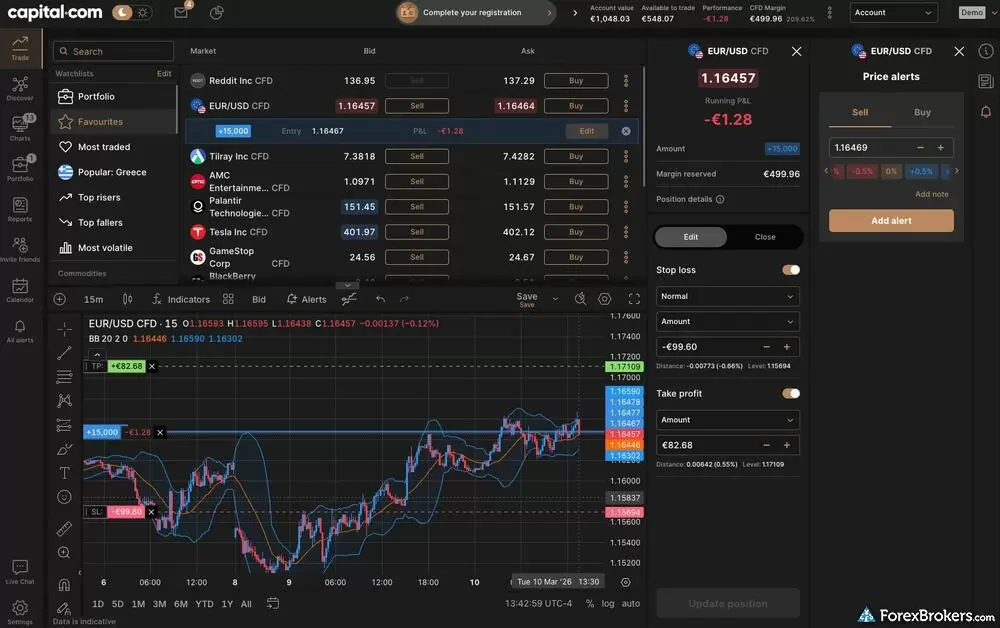Viewport: 1000px width, 628px height.
Task: Open the Stop loss Normal dropdown
Action: click(x=728, y=296)
